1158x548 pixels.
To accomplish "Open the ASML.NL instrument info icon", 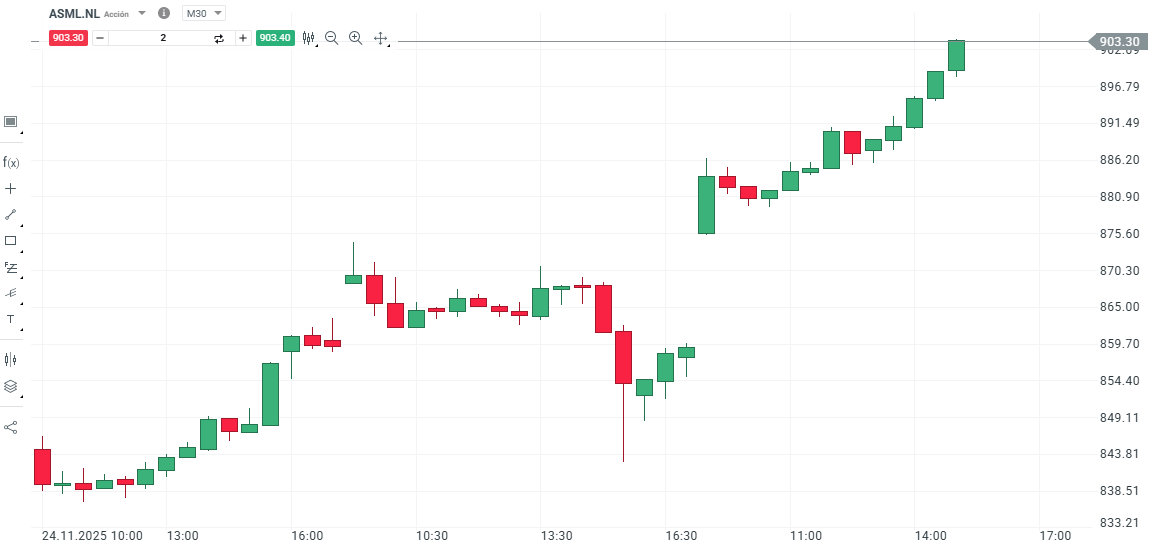I will [x=164, y=13].
